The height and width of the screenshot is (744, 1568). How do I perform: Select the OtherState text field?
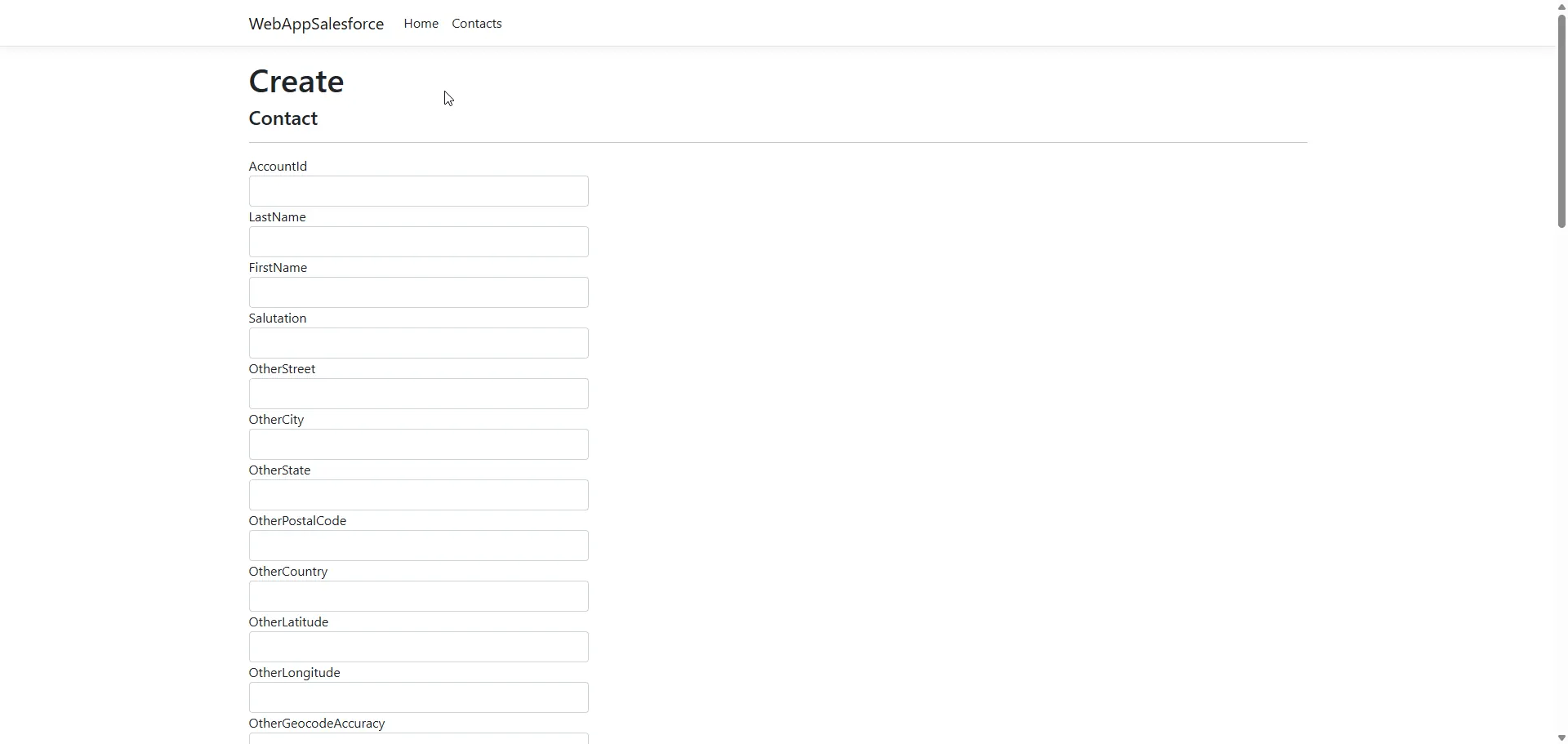click(x=418, y=495)
